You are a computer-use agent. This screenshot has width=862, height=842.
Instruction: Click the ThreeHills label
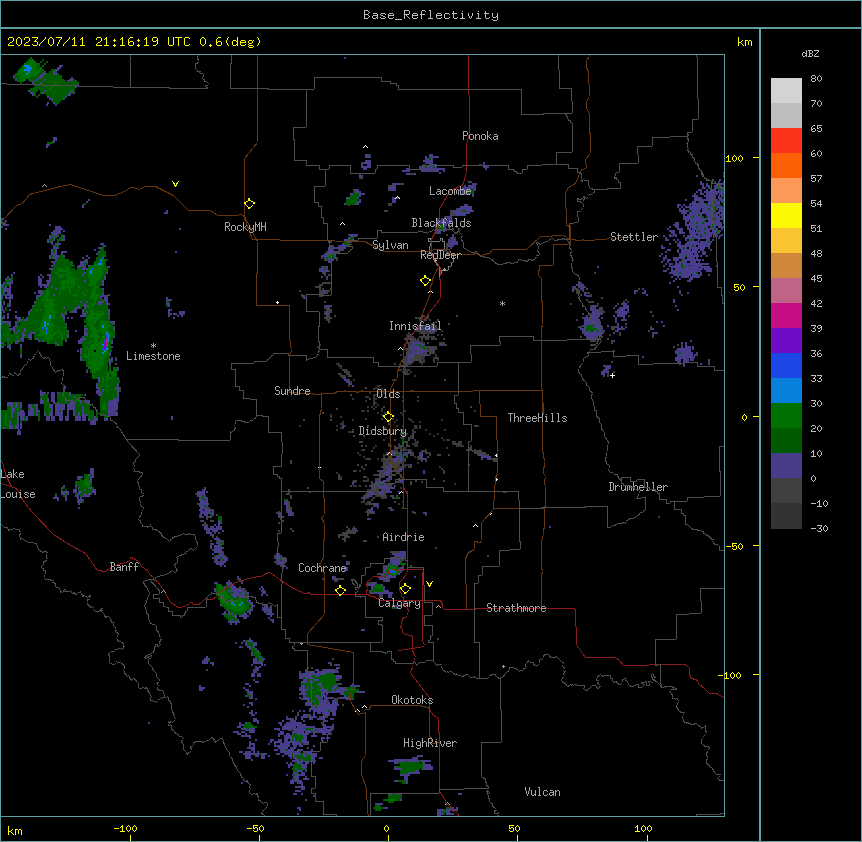point(537,418)
